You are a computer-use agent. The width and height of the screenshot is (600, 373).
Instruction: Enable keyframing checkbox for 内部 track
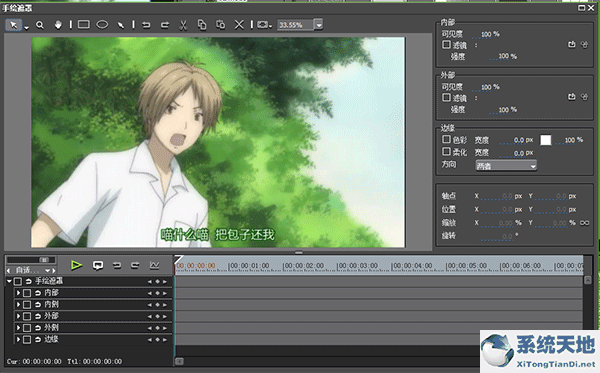(x=27, y=293)
